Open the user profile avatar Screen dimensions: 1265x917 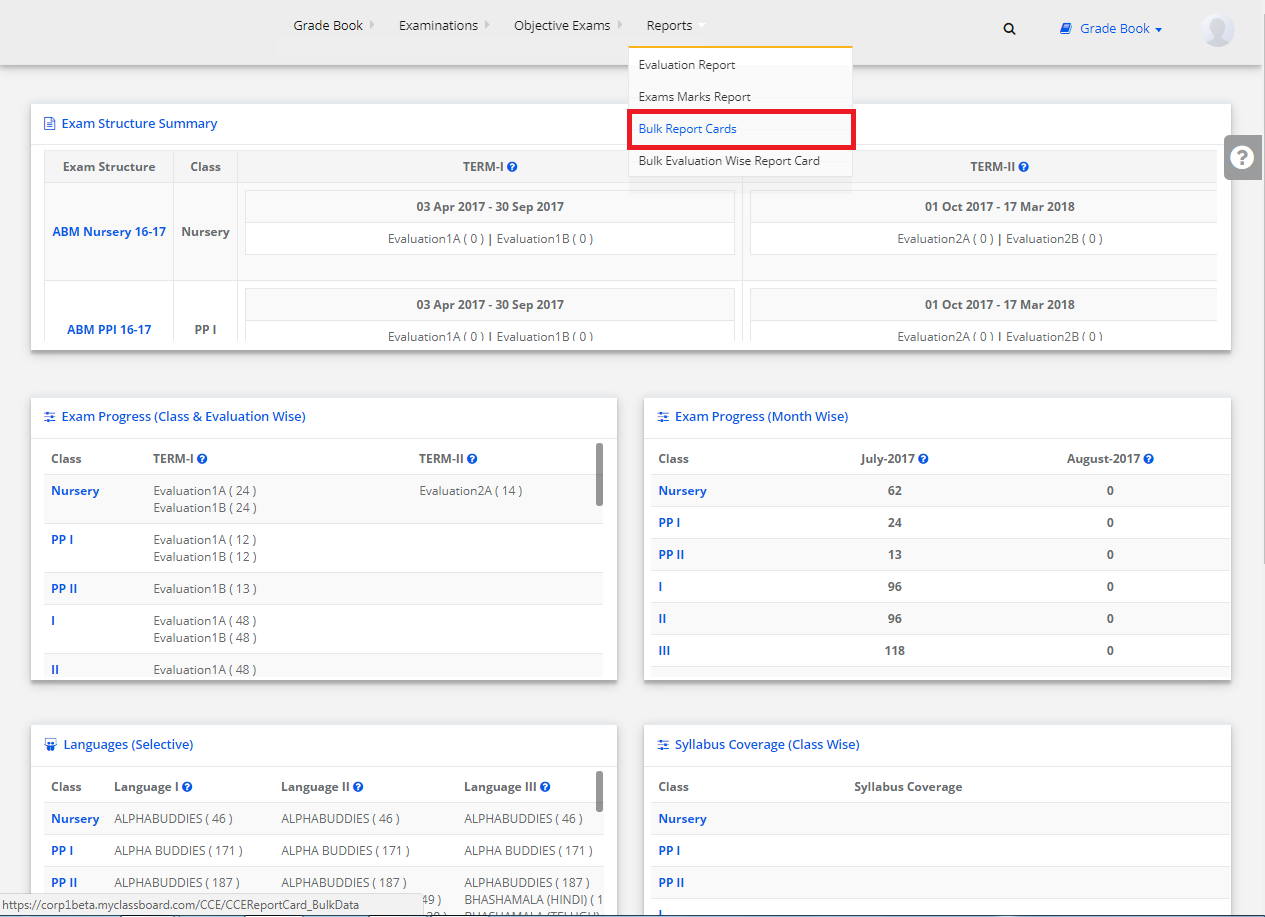(x=1218, y=30)
